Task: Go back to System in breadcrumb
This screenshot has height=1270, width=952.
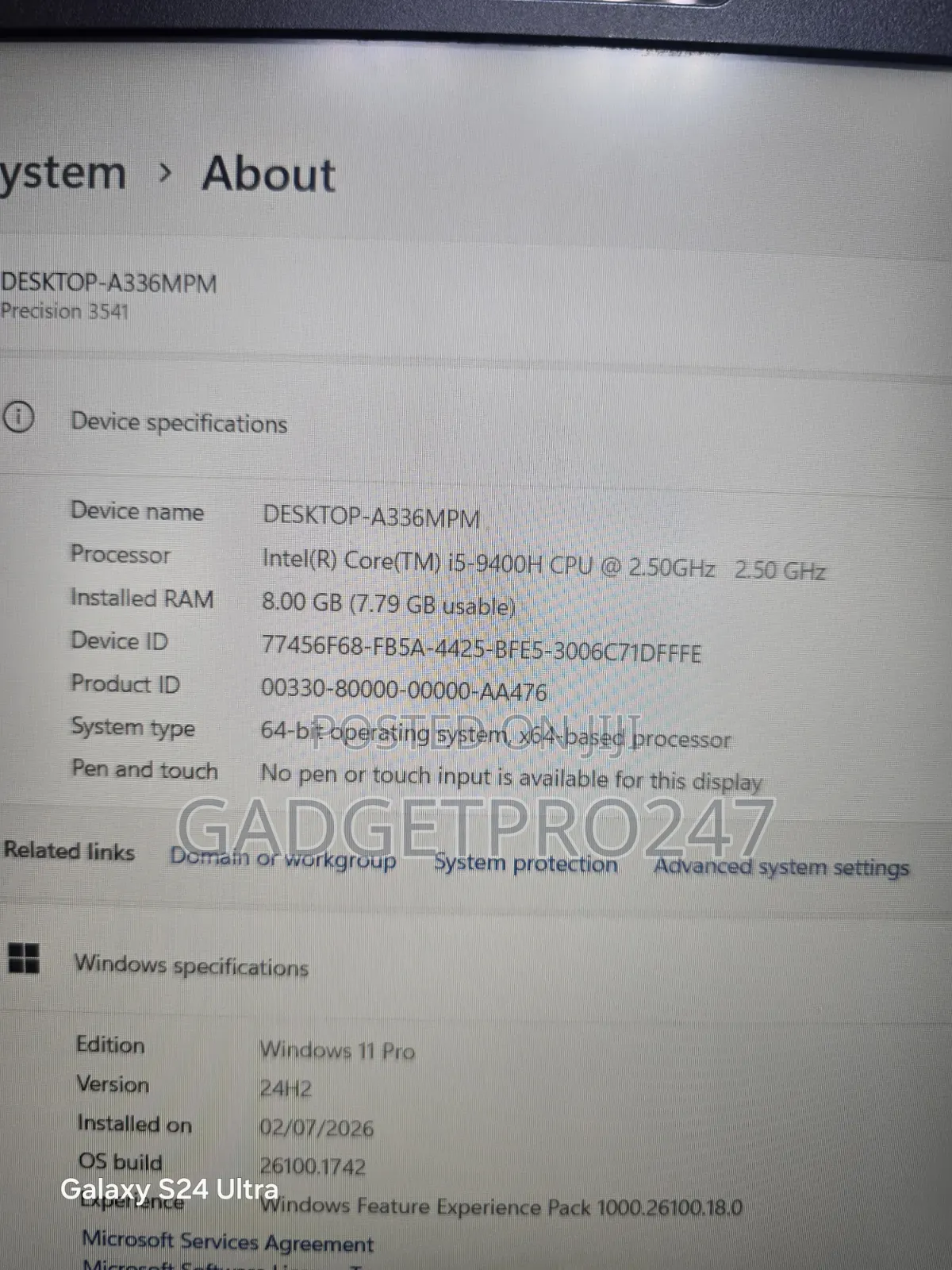Action: (x=63, y=175)
